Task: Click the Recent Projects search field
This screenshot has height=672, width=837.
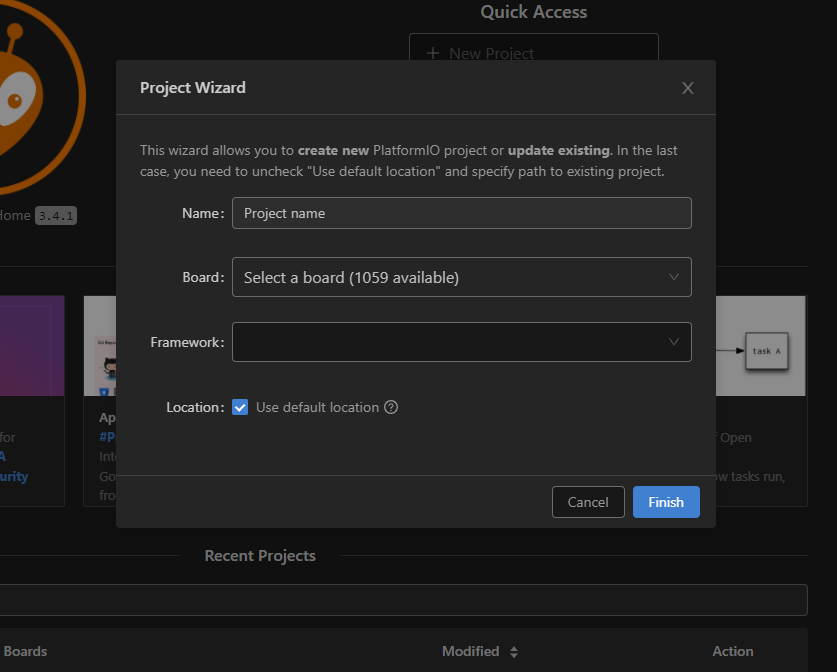Action: point(400,600)
